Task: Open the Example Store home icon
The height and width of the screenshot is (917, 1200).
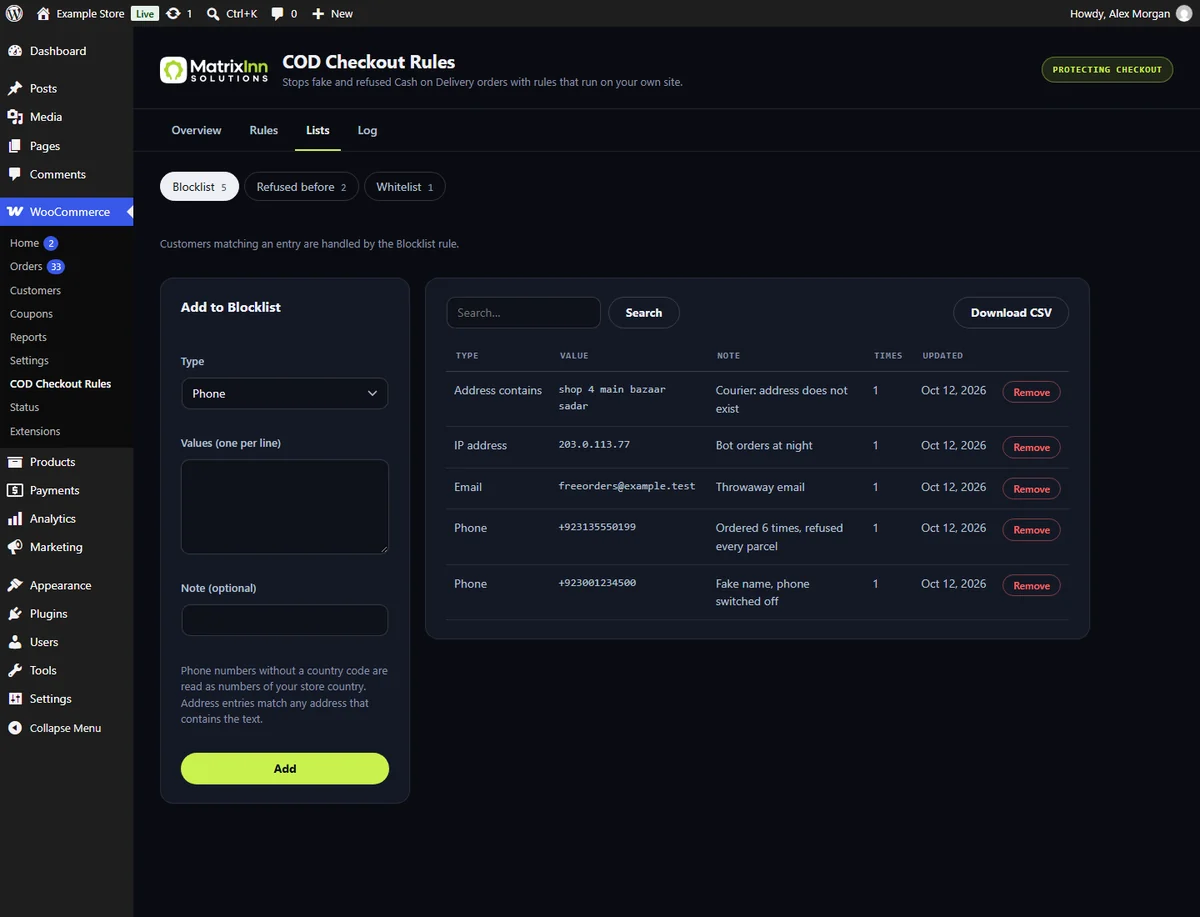Action: 43,14
